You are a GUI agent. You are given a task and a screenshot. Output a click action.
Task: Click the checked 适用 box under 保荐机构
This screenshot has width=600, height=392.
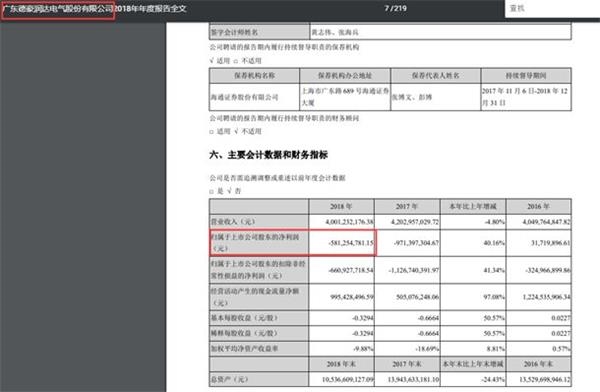pyautogui.click(x=212, y=61)
